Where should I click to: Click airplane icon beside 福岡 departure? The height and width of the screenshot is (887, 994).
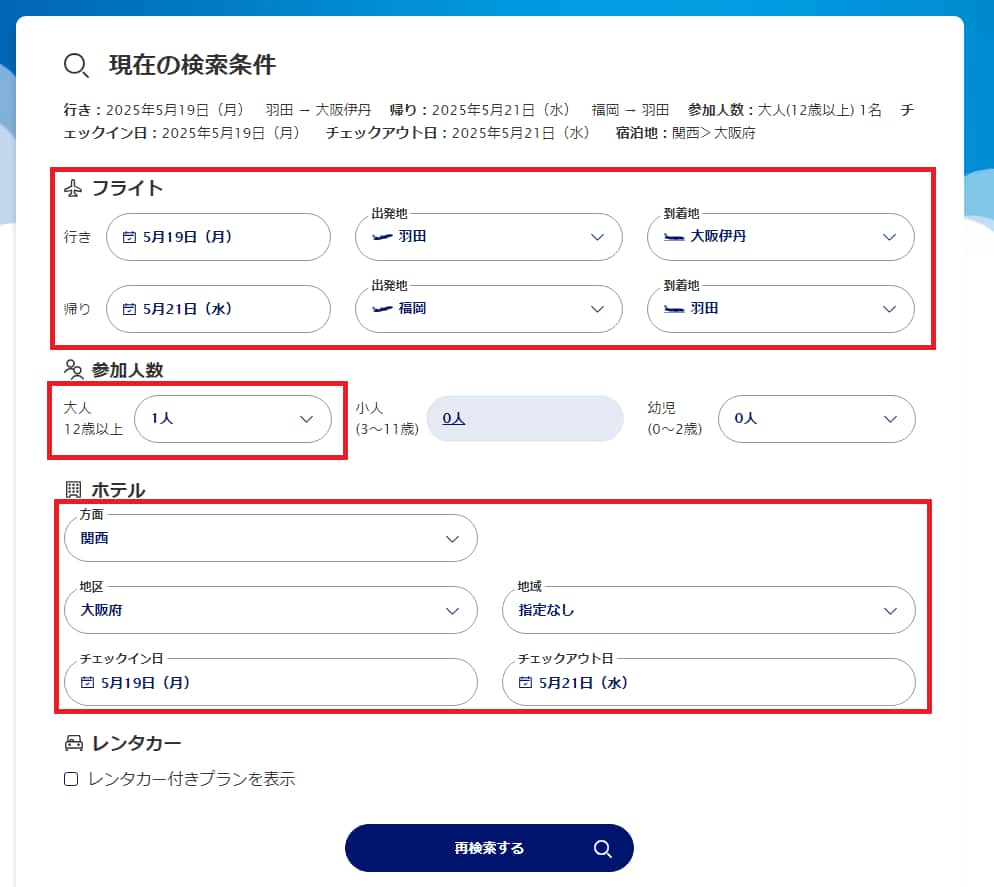(381, 309)
